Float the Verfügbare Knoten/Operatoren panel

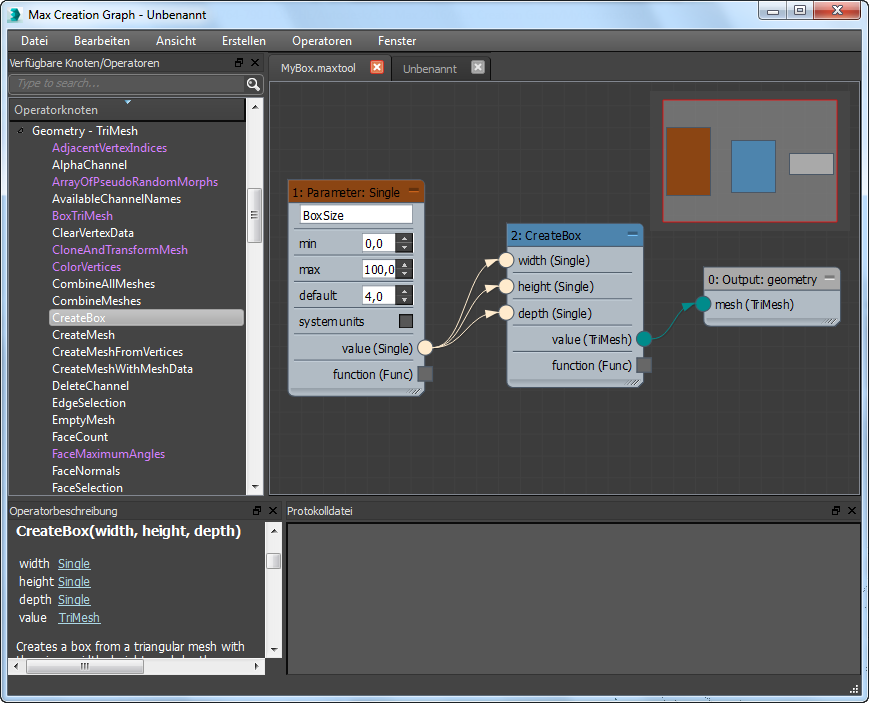pos(239,63)
